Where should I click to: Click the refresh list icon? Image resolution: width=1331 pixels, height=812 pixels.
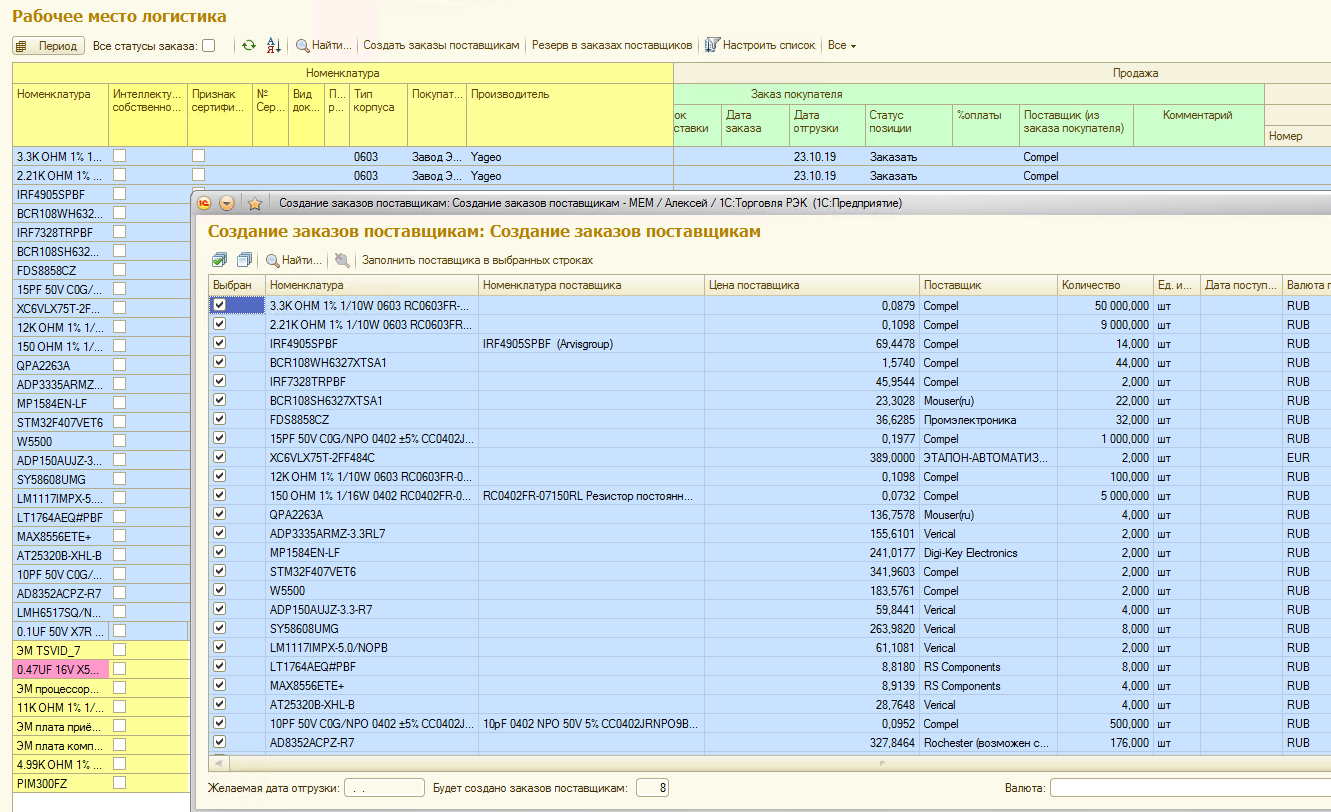point(249,45)
